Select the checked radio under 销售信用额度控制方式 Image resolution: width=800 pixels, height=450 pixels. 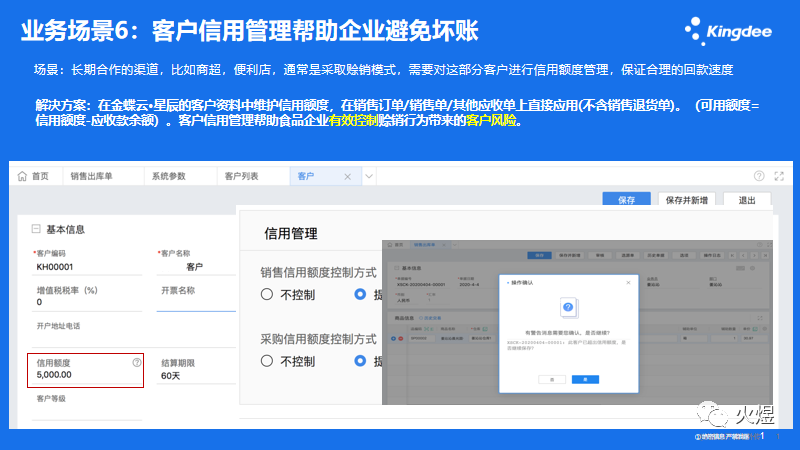[x=360, y=294]
